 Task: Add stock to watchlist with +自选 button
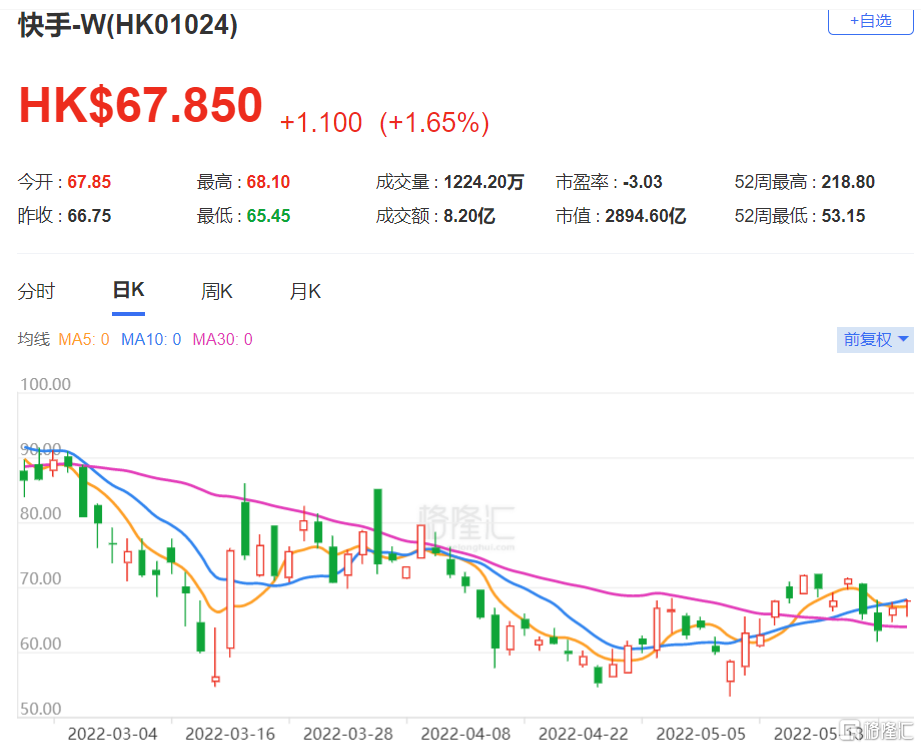(870, 22)
